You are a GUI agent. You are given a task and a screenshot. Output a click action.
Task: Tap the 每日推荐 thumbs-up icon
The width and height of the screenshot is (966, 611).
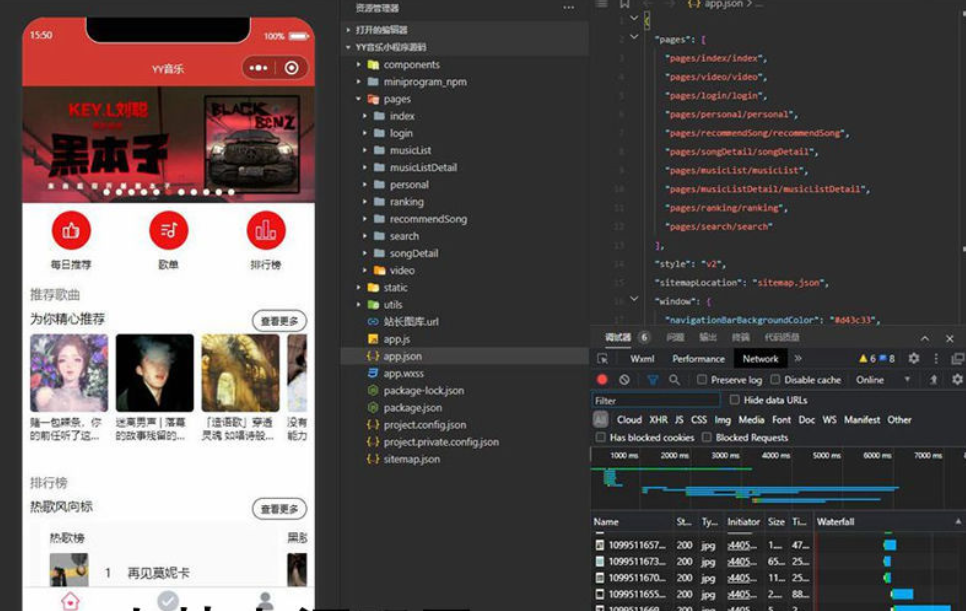(x=71, y=230)
